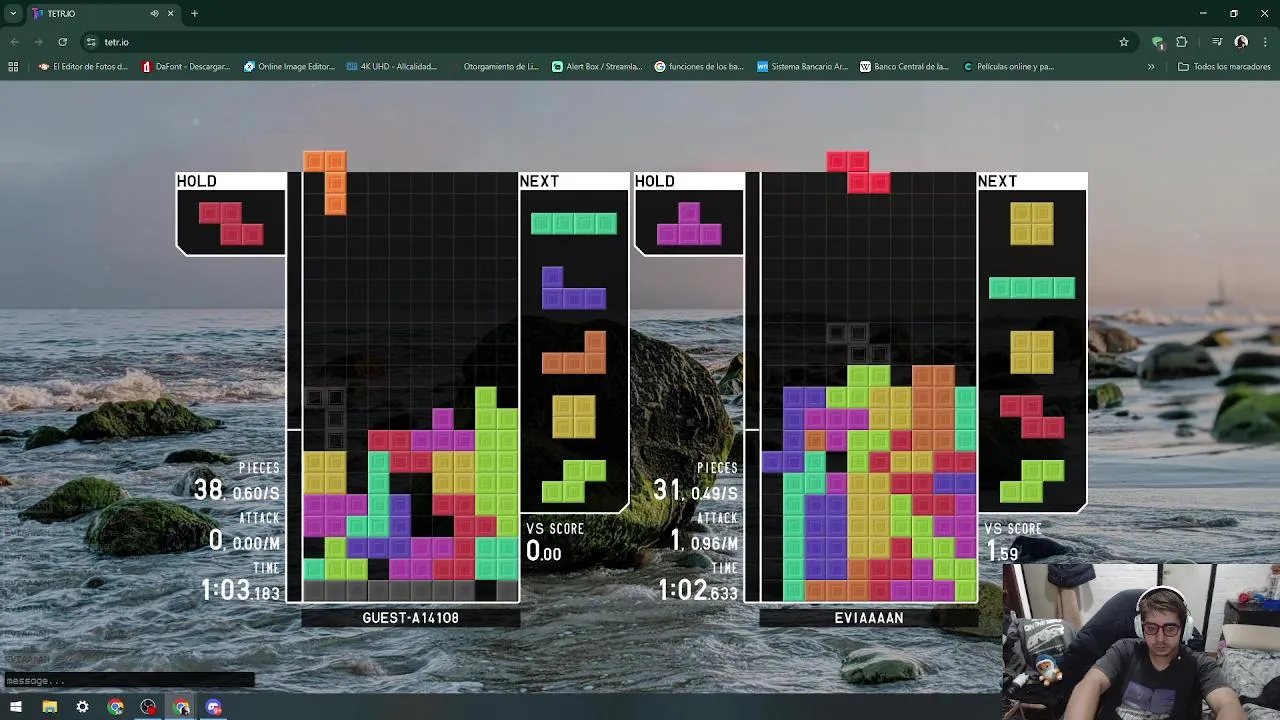This screenshot has height=720, width=1280.
Task: Open the Películas online y pa... bookmark
Action: click(x=1008, y=67)
